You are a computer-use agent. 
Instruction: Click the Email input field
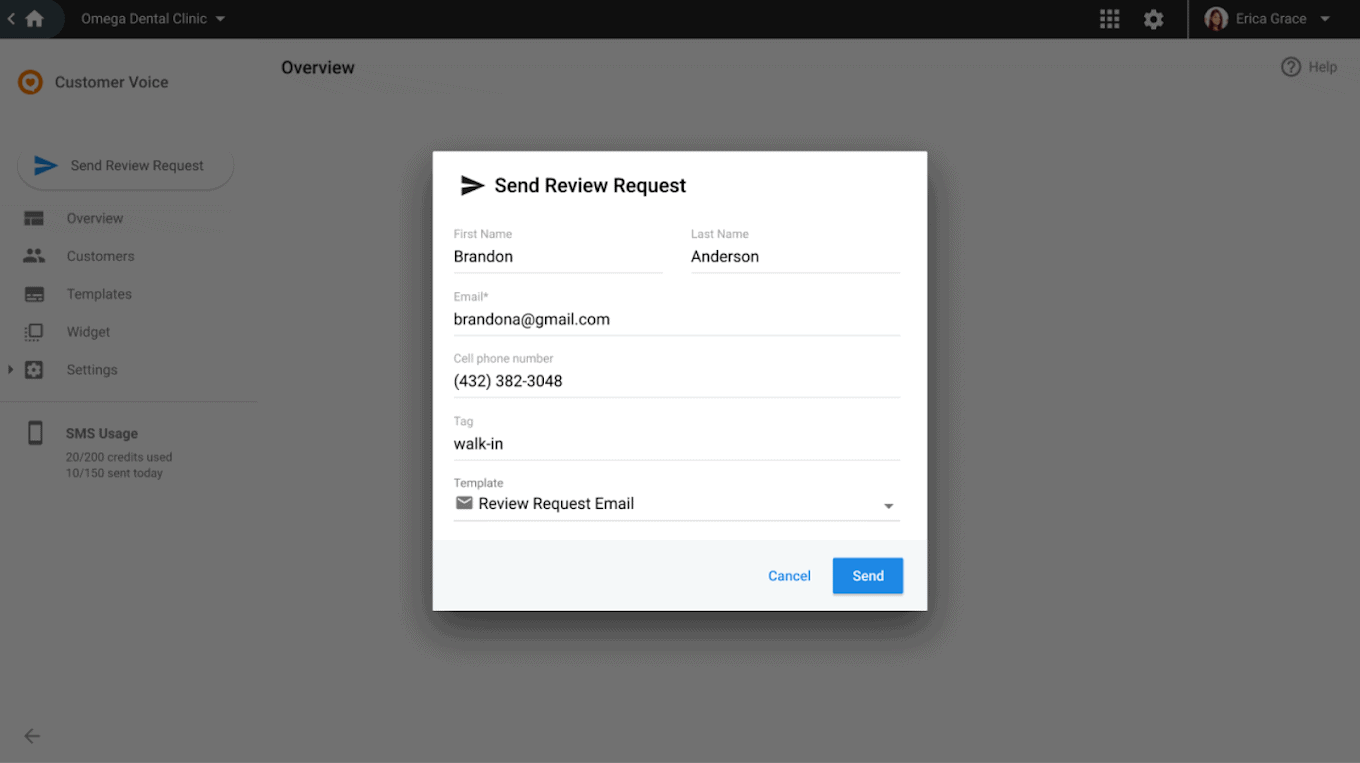point(676,320)
